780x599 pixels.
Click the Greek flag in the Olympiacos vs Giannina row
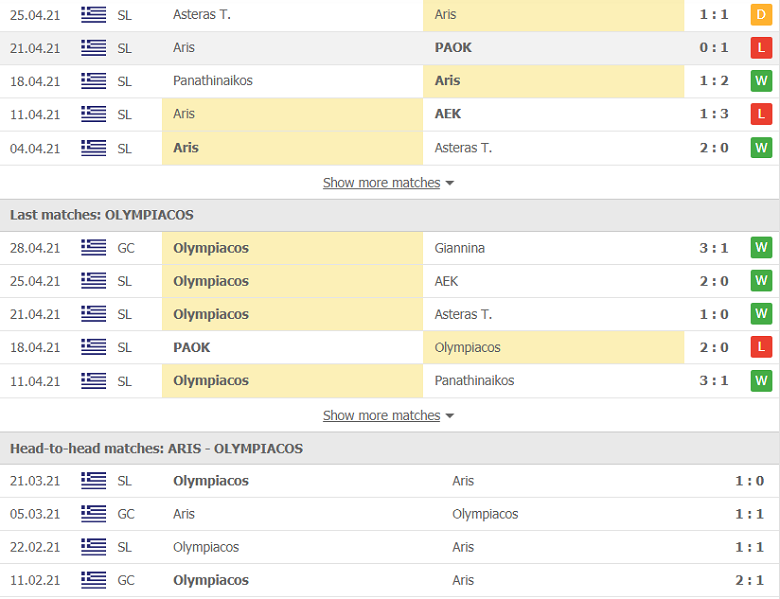pyautogui.click(x=94, y=248)
